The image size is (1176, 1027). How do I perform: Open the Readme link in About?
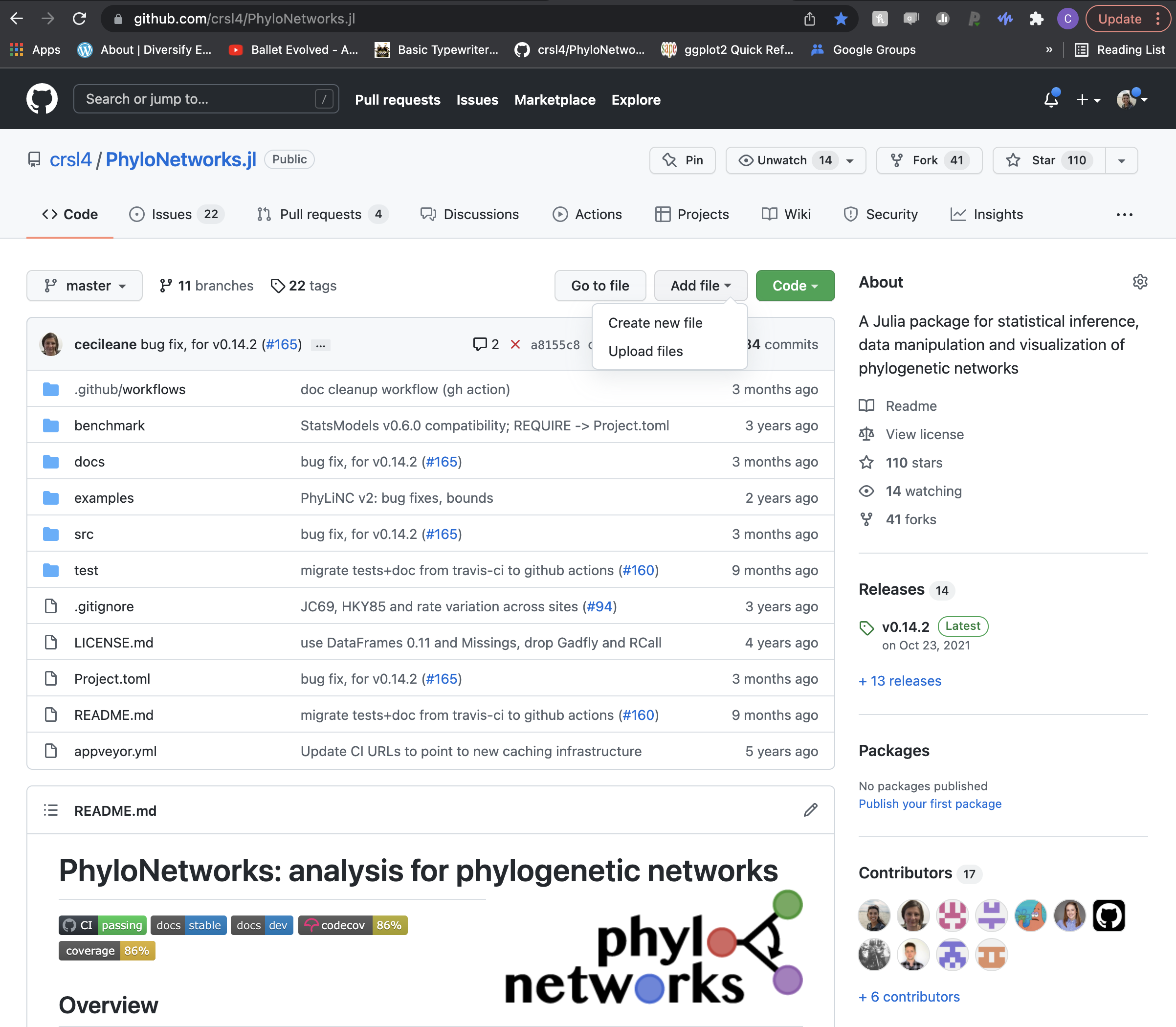(897, 406)
